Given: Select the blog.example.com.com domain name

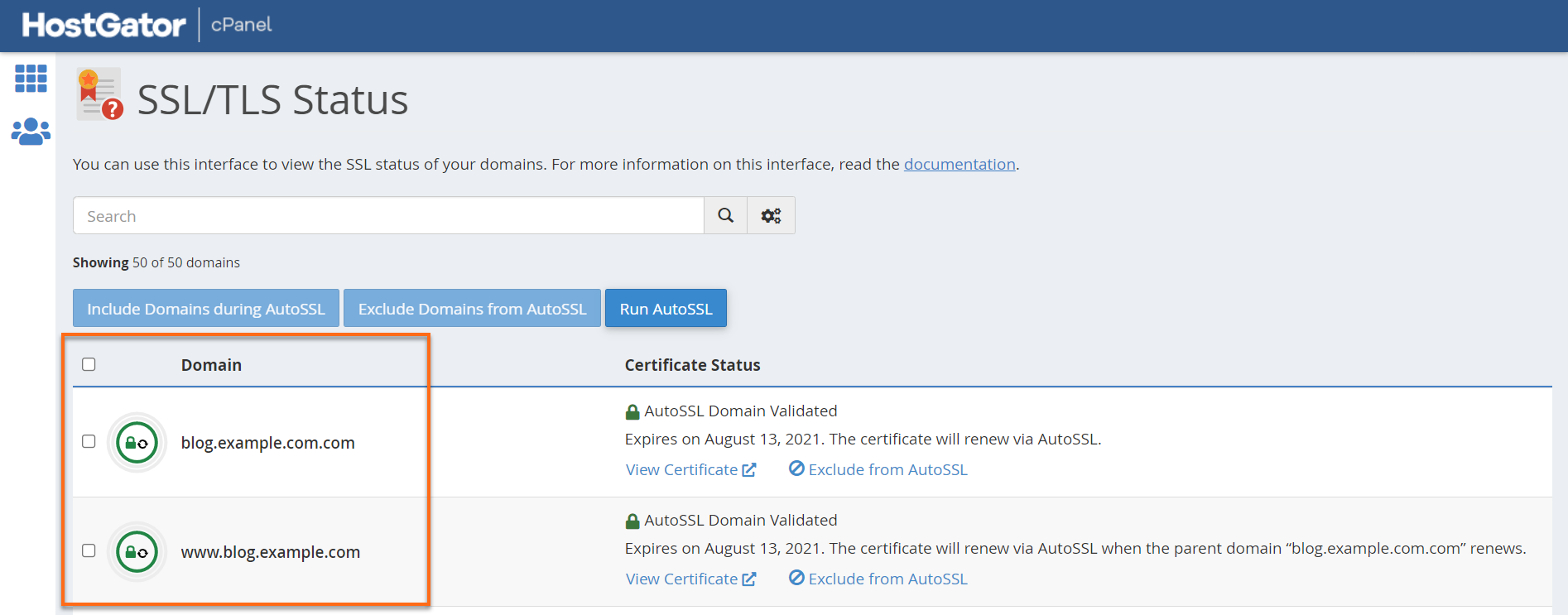Looking at the screenshot, I should tap(268, 443).
